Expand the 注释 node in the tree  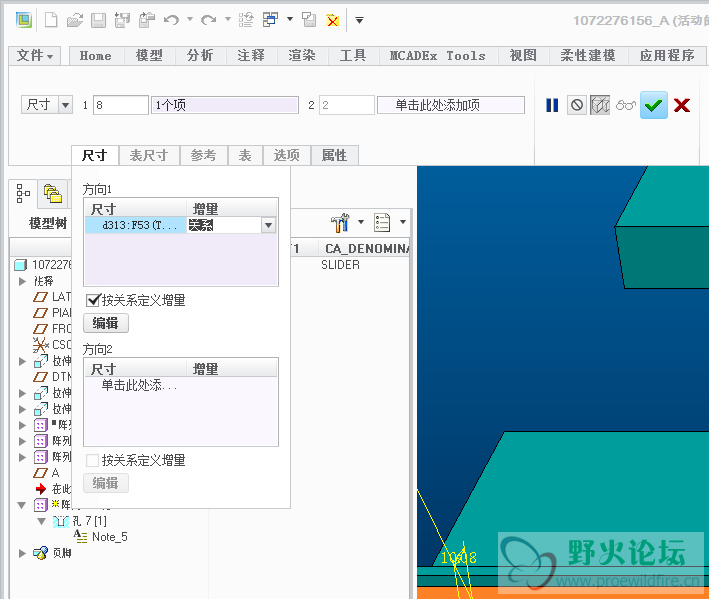[22, 281]
